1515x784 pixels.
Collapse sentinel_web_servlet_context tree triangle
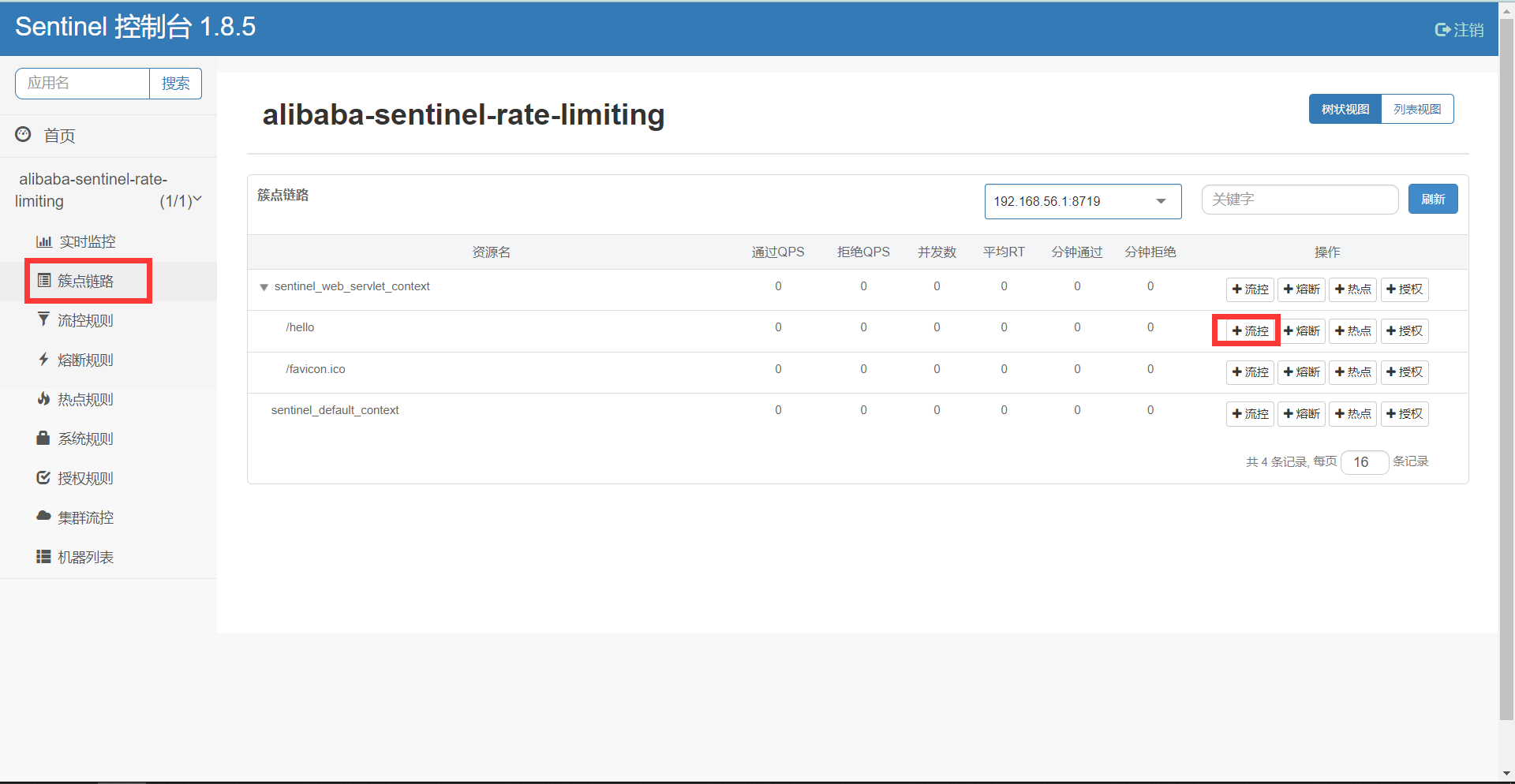click(264, 287)
